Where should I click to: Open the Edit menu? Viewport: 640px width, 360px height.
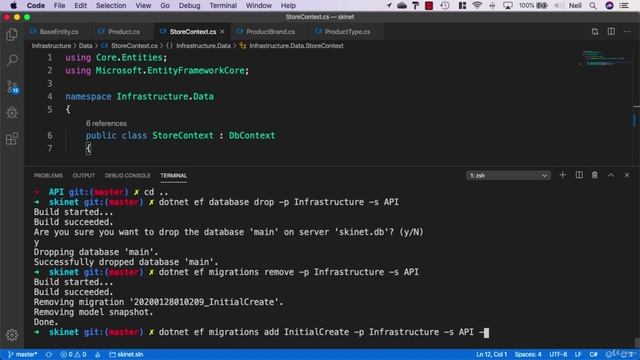[80, 5]
